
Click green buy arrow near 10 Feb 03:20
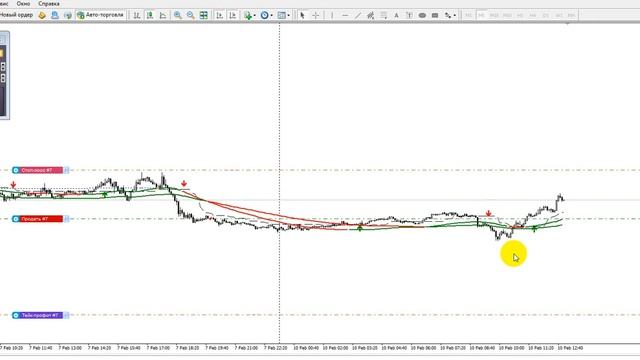point(360,228)
